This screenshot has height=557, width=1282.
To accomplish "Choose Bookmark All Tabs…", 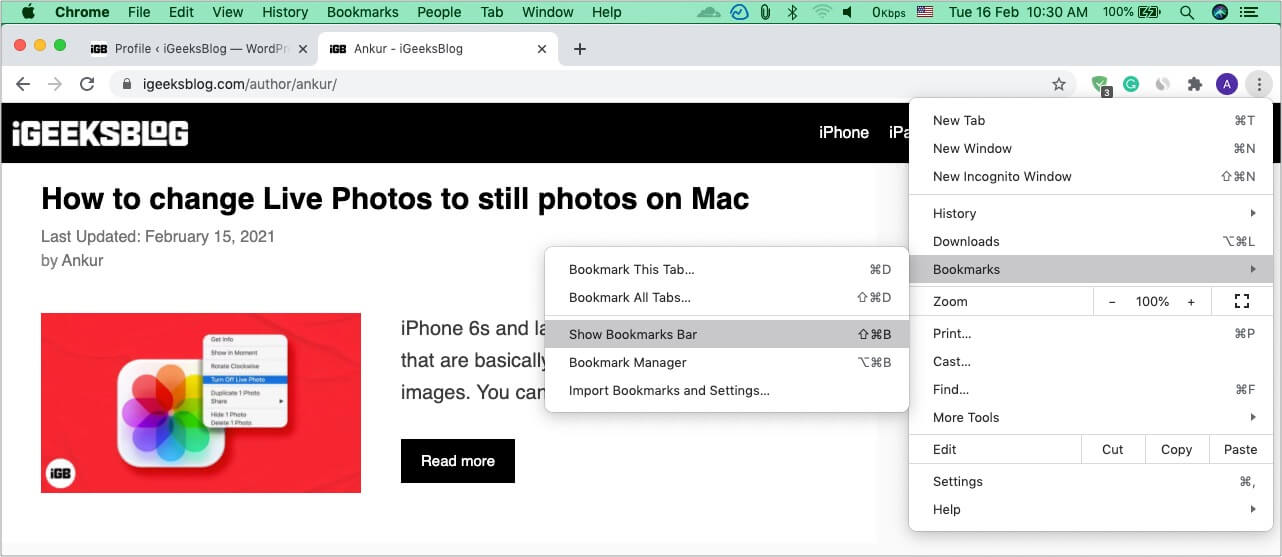I will tap(727, 297).
